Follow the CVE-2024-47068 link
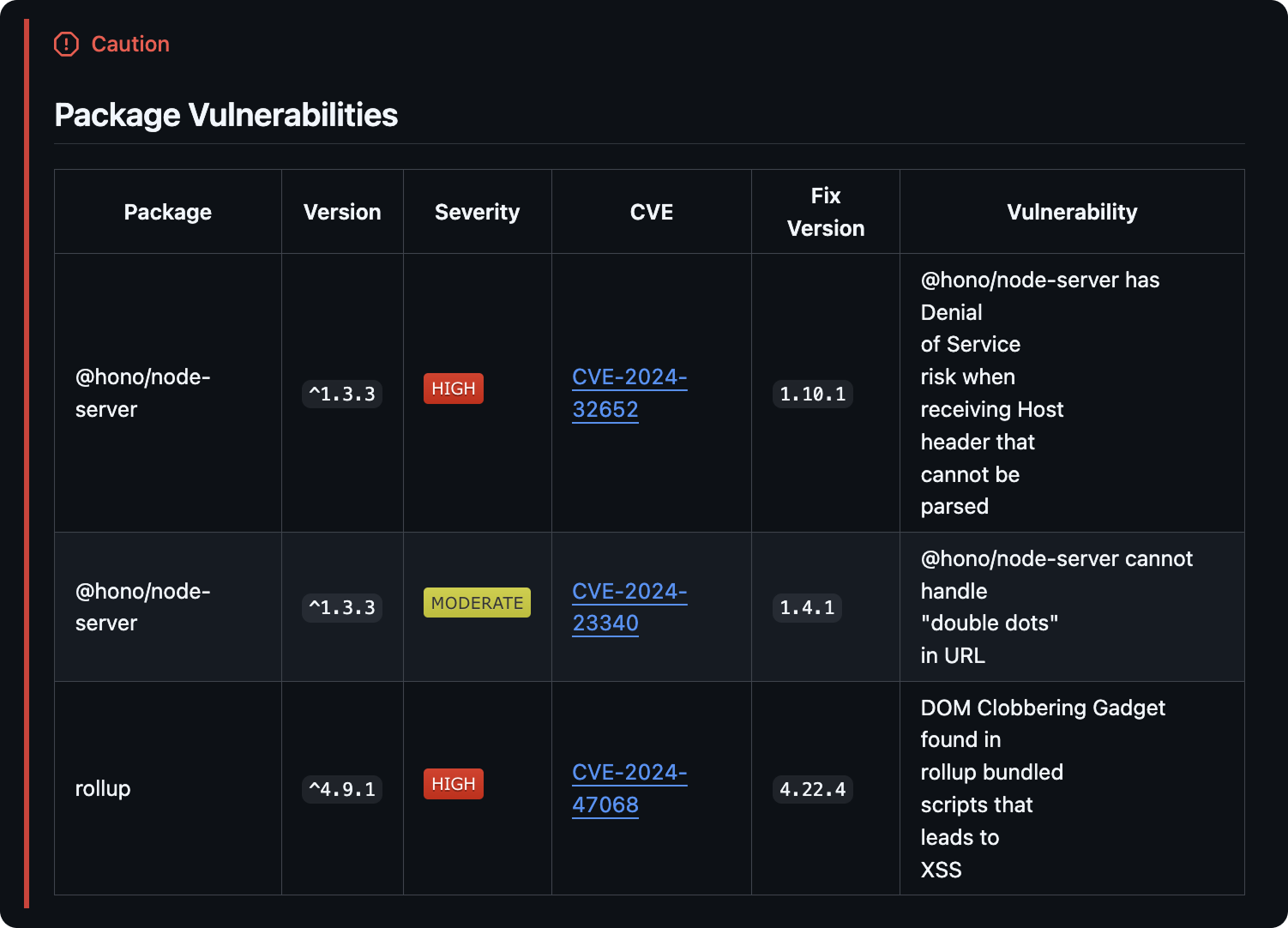Viewport: 1288px width, 928px height. pyautogui.click(x=629, y=788)
